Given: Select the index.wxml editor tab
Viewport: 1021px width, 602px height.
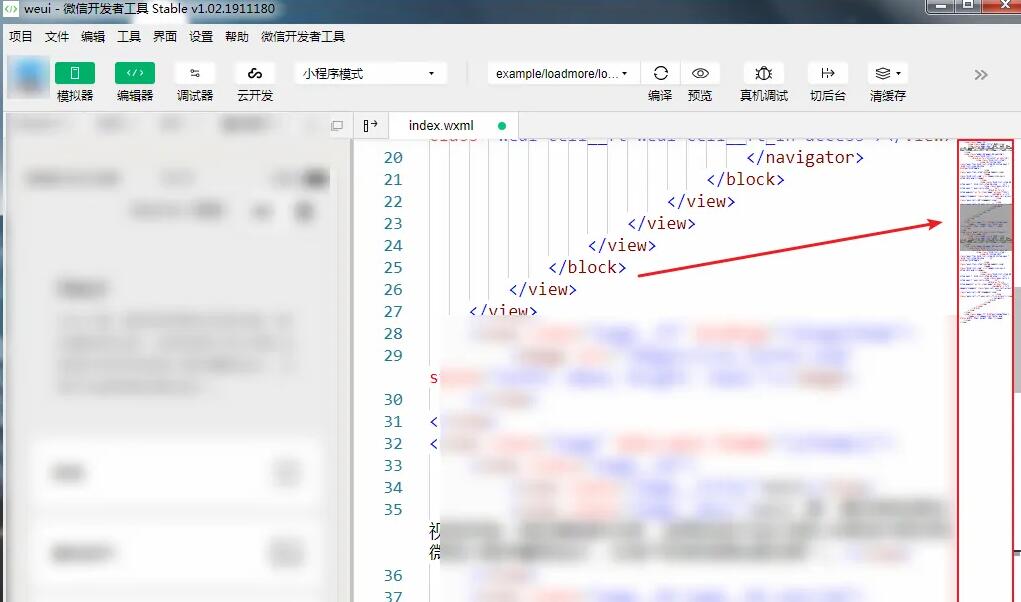Looking at the screenshot, I should (x=453, y=126).
